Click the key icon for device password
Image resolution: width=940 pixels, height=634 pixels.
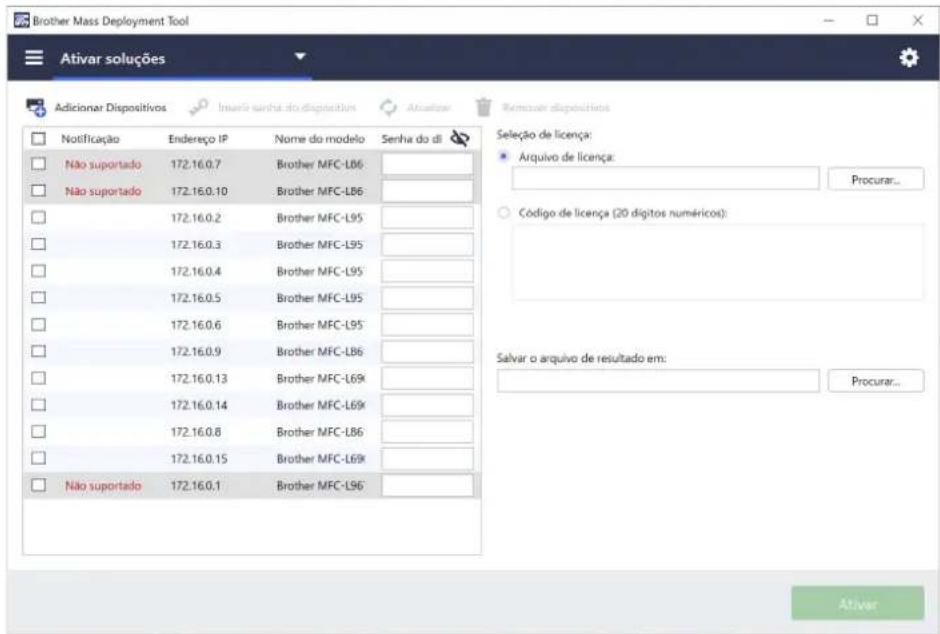[198, 107]
